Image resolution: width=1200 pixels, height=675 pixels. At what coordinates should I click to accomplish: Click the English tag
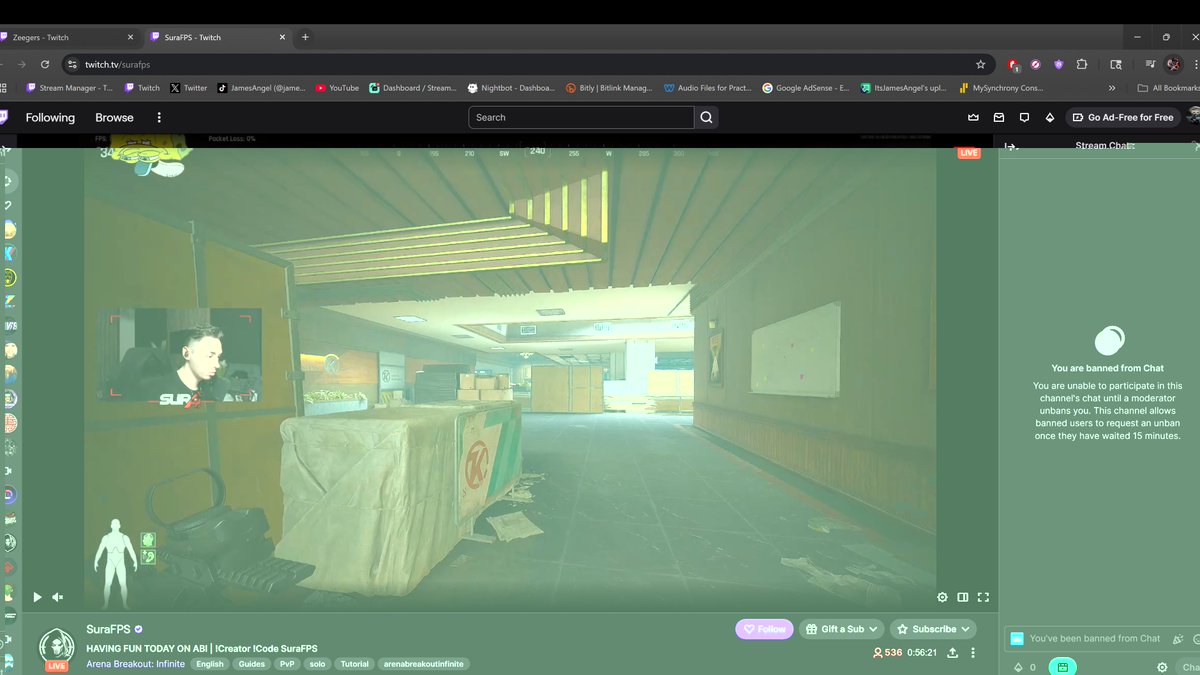click(210, 664)
